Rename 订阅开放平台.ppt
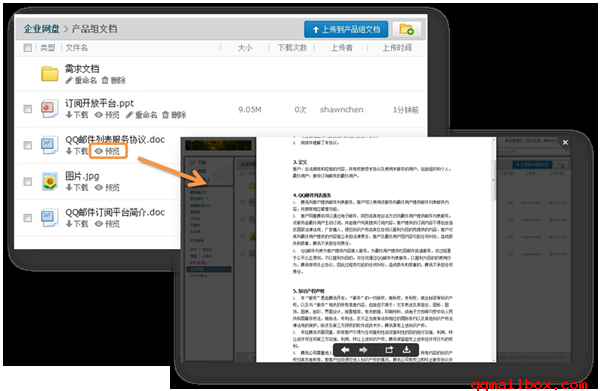 coord(142,115)
